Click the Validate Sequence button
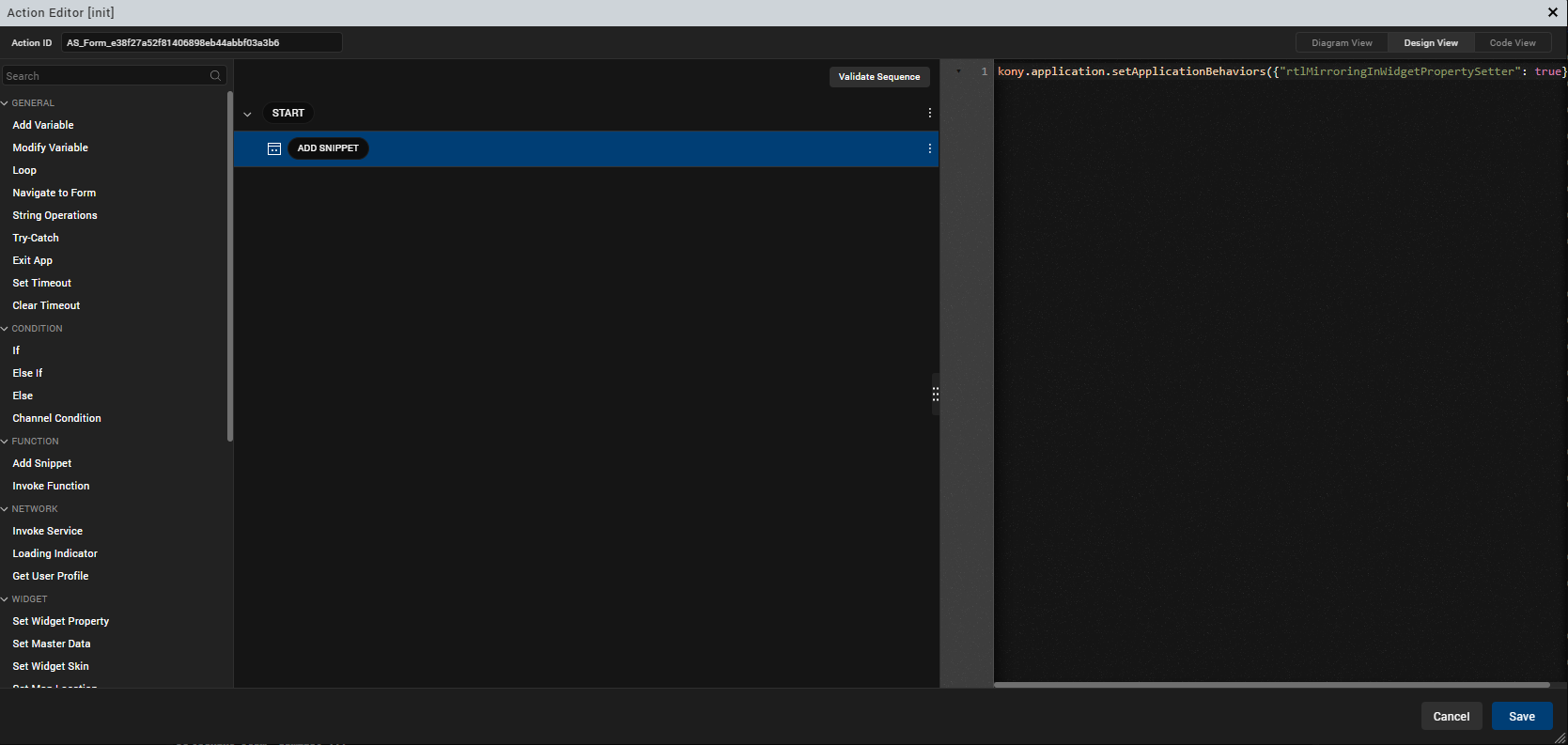Image resolution: width=1568 pixels, height=745 pixels. pos(879,77)
